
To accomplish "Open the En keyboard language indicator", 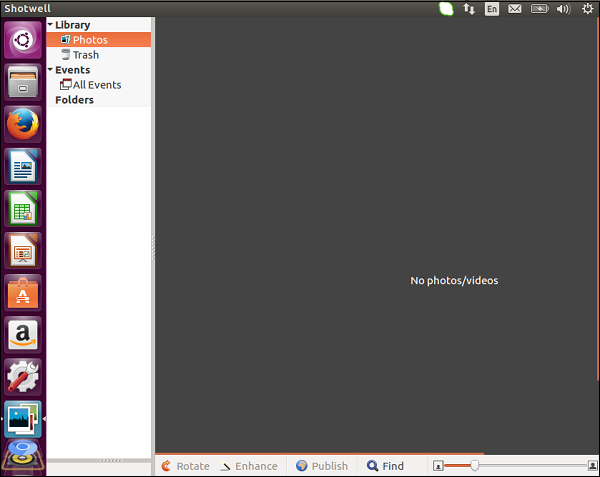I will pyautogui.click(x=492, y=8).
